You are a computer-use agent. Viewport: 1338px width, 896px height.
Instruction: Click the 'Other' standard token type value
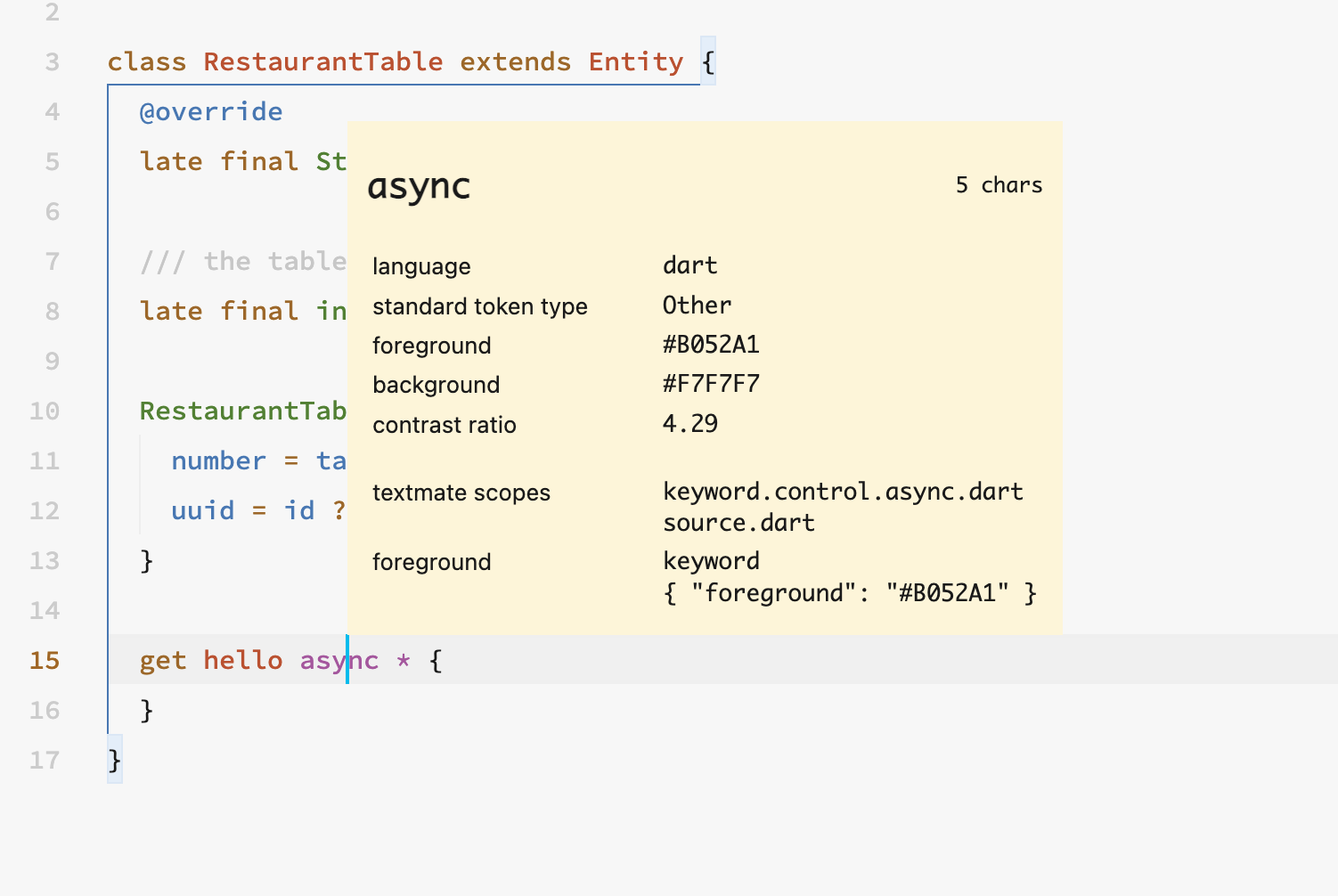click(697, 305)
